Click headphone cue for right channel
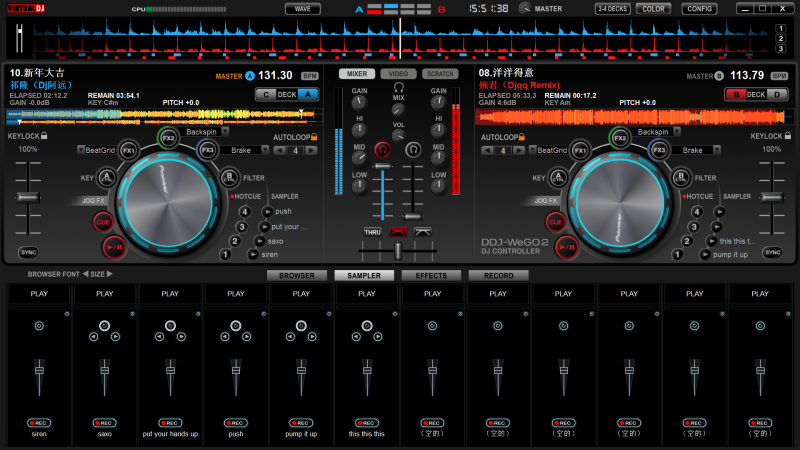 [x=413, y=149]
